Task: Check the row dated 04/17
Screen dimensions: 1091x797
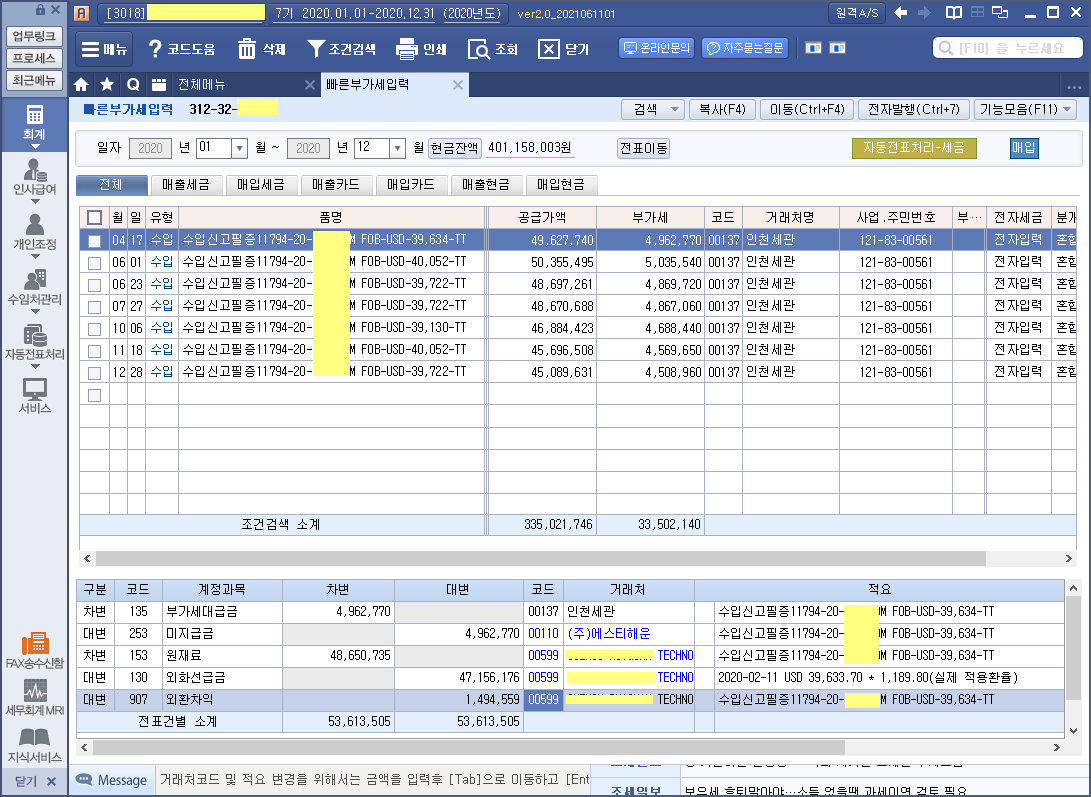Action: (x=94, y=241)
